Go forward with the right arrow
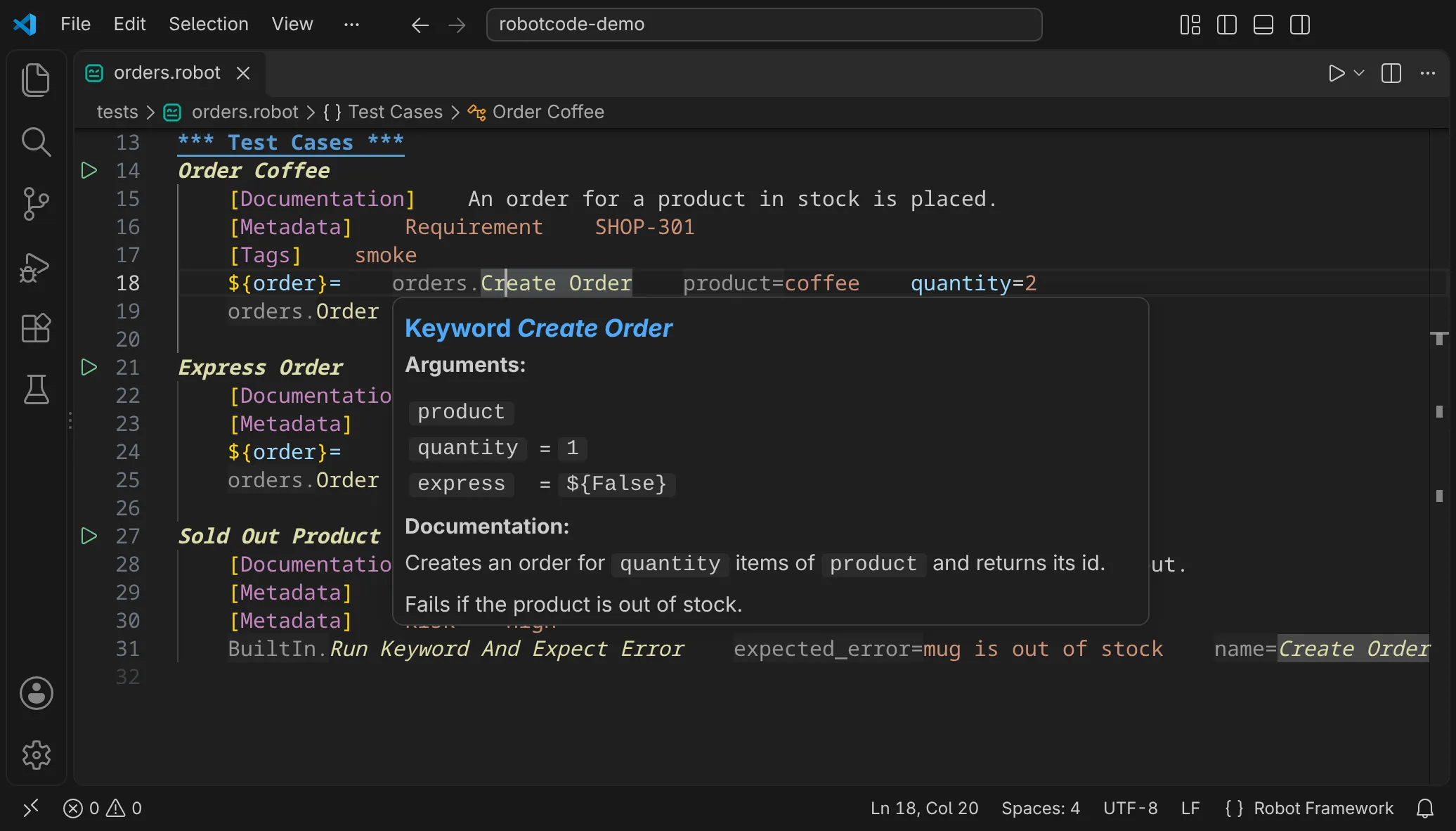Screen dimensions: 1456x831 [x=457, y=25]
